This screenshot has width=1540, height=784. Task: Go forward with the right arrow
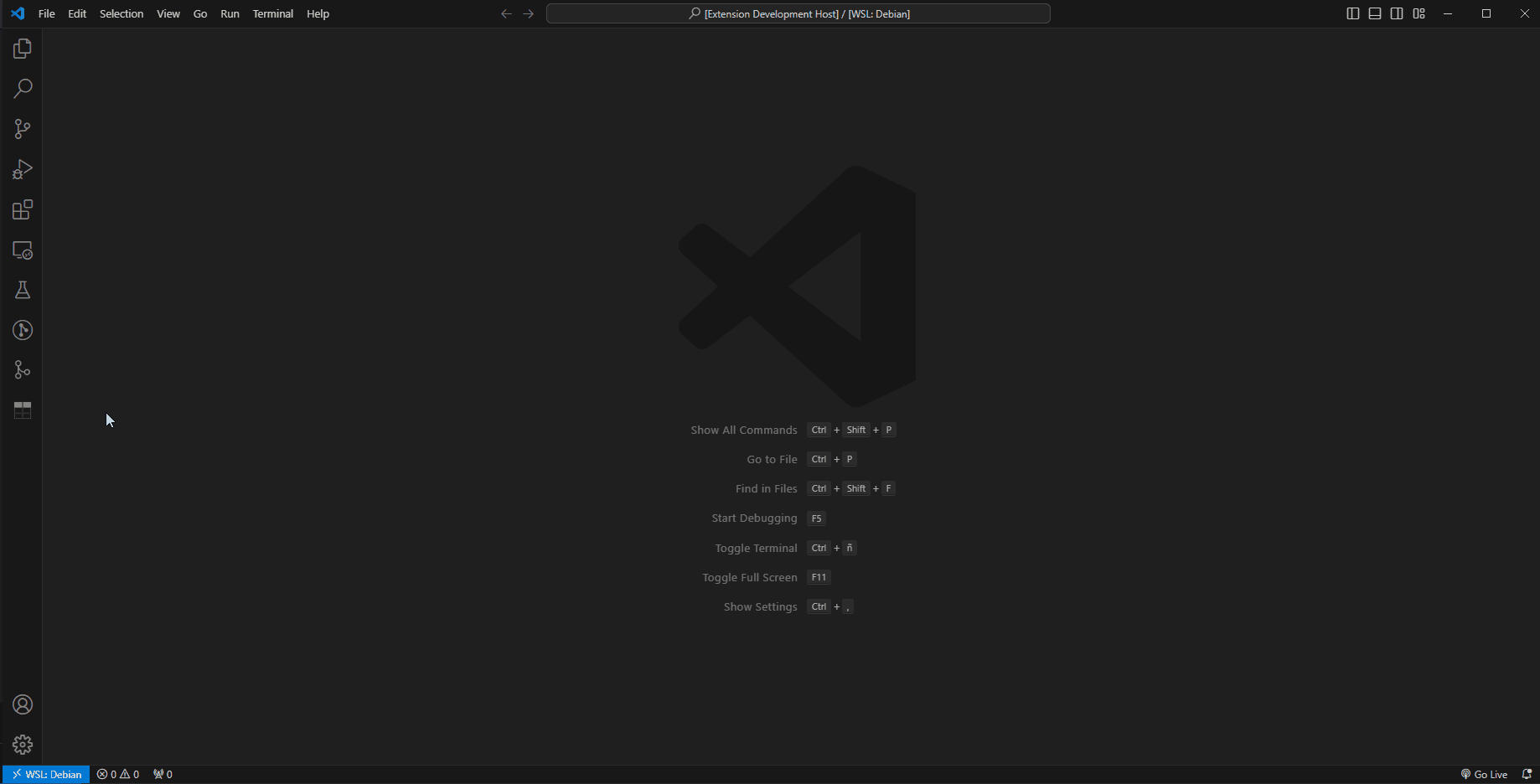click(x=529, y=13)
